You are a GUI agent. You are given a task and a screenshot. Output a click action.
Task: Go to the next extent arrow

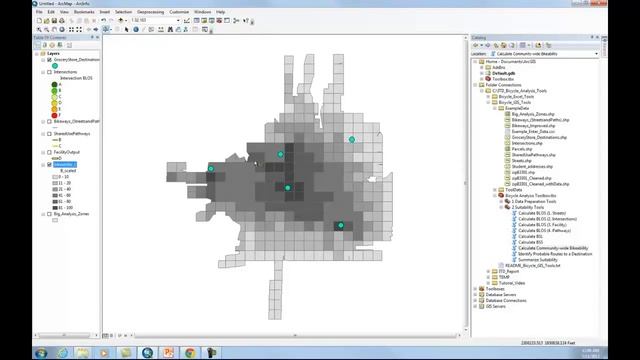click(96, 29)
